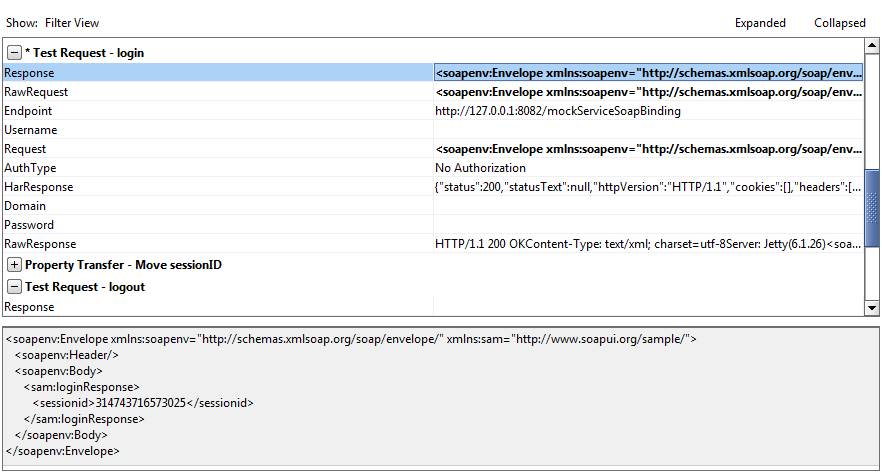Select the Response row under login
The width and height of the screenshot is (882, 472).
218,73
